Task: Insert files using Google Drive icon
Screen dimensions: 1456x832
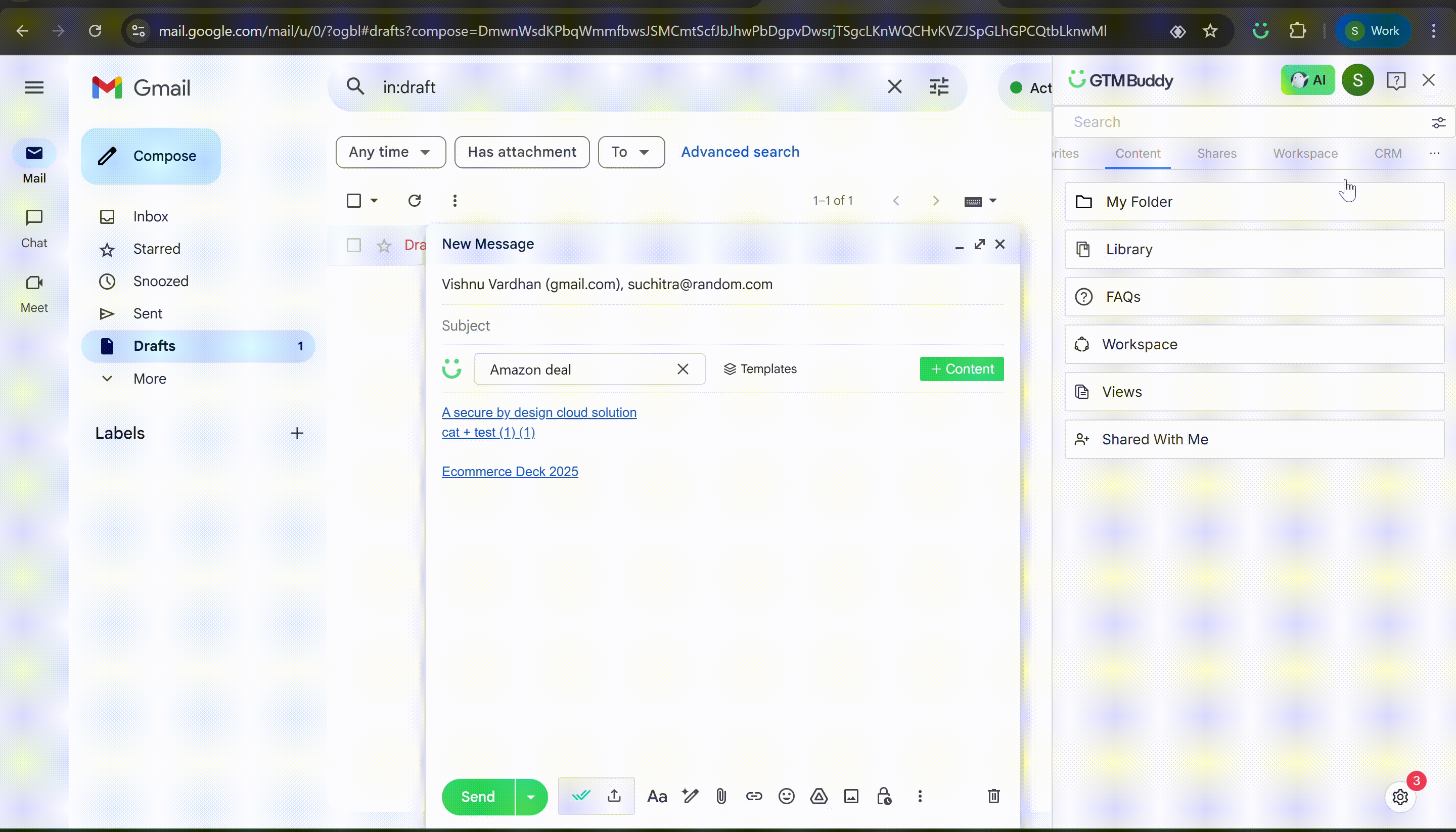Action: (x=819, y=796)
